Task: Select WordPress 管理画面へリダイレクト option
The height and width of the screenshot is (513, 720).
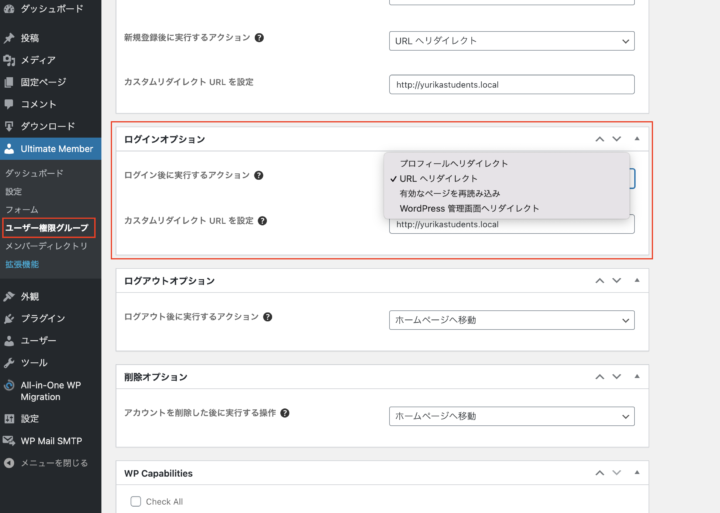Action: (x=506, y=209)
